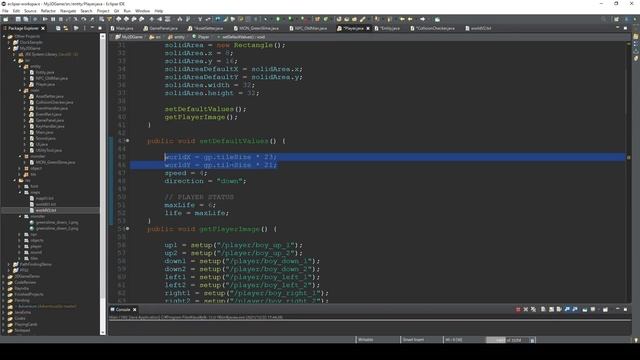Image resolution: width=640 pixels, height=360 pixels.
Task: Click the Save All toolbar icon
Action: pyautogui.click(x=26, y=19)
